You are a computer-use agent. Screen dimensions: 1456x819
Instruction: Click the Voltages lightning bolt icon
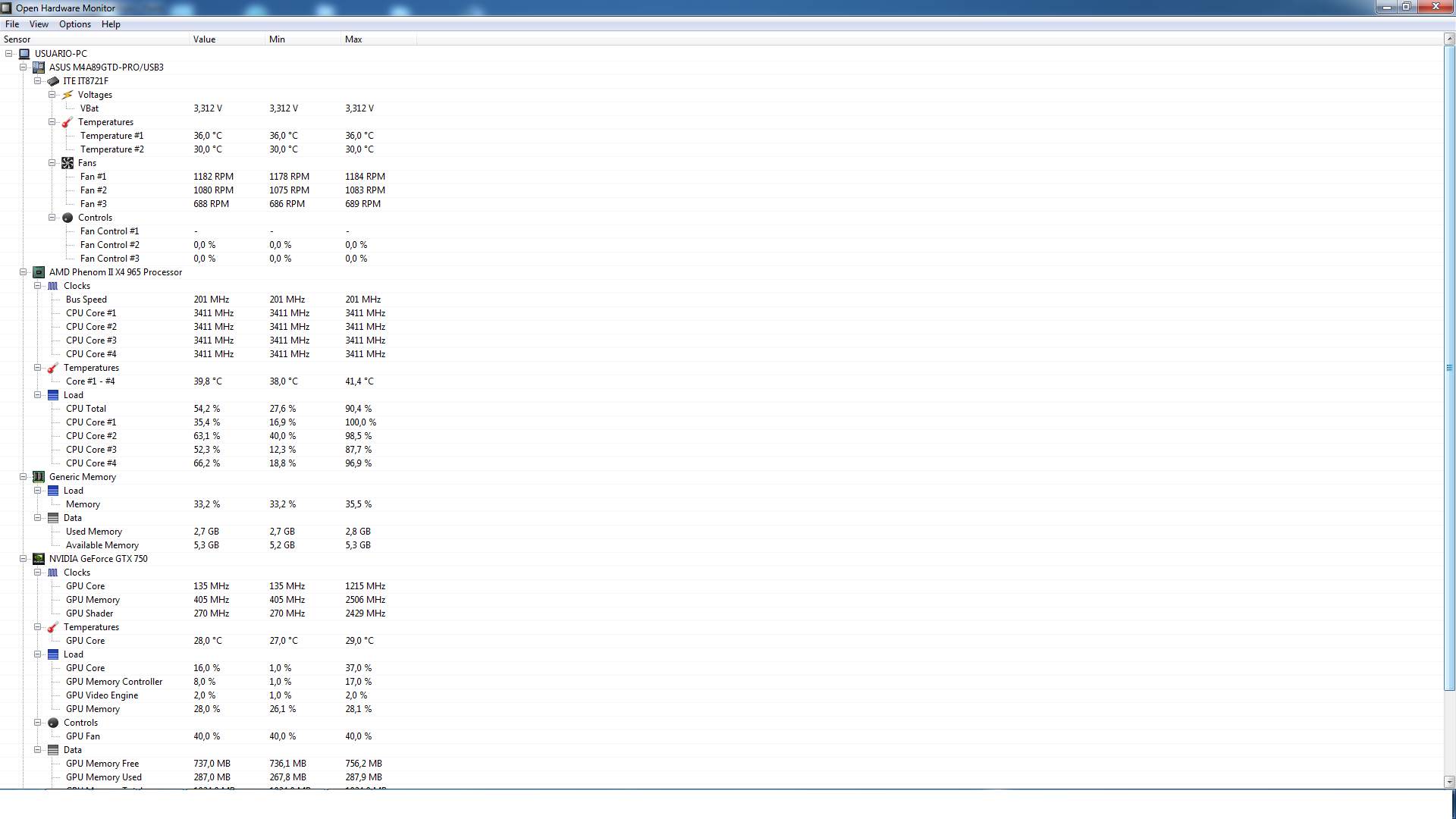point(67,95)
